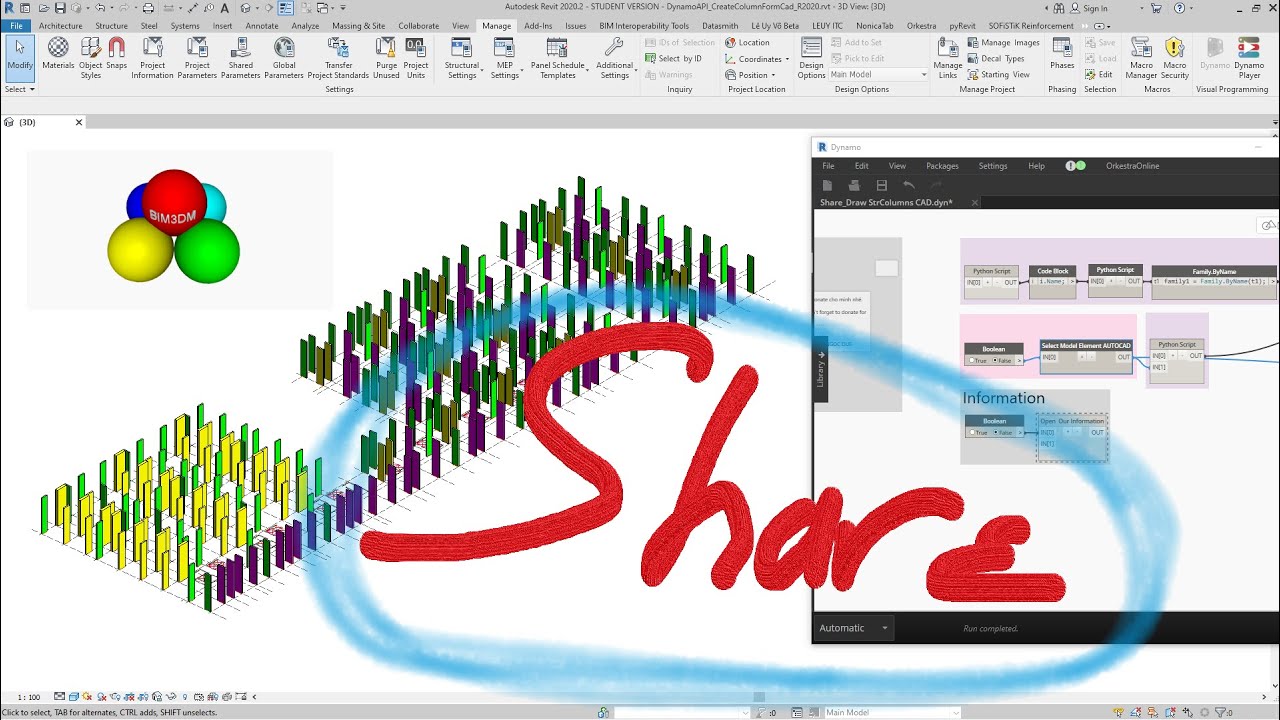Click Save in Dynamo toolbar

[881, 185]
